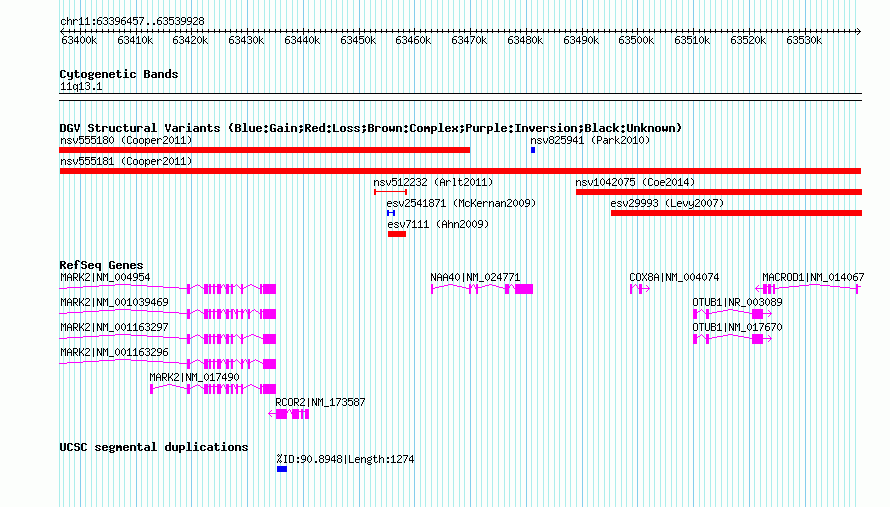Click the RefSeq Genes track title

(101, 265)
